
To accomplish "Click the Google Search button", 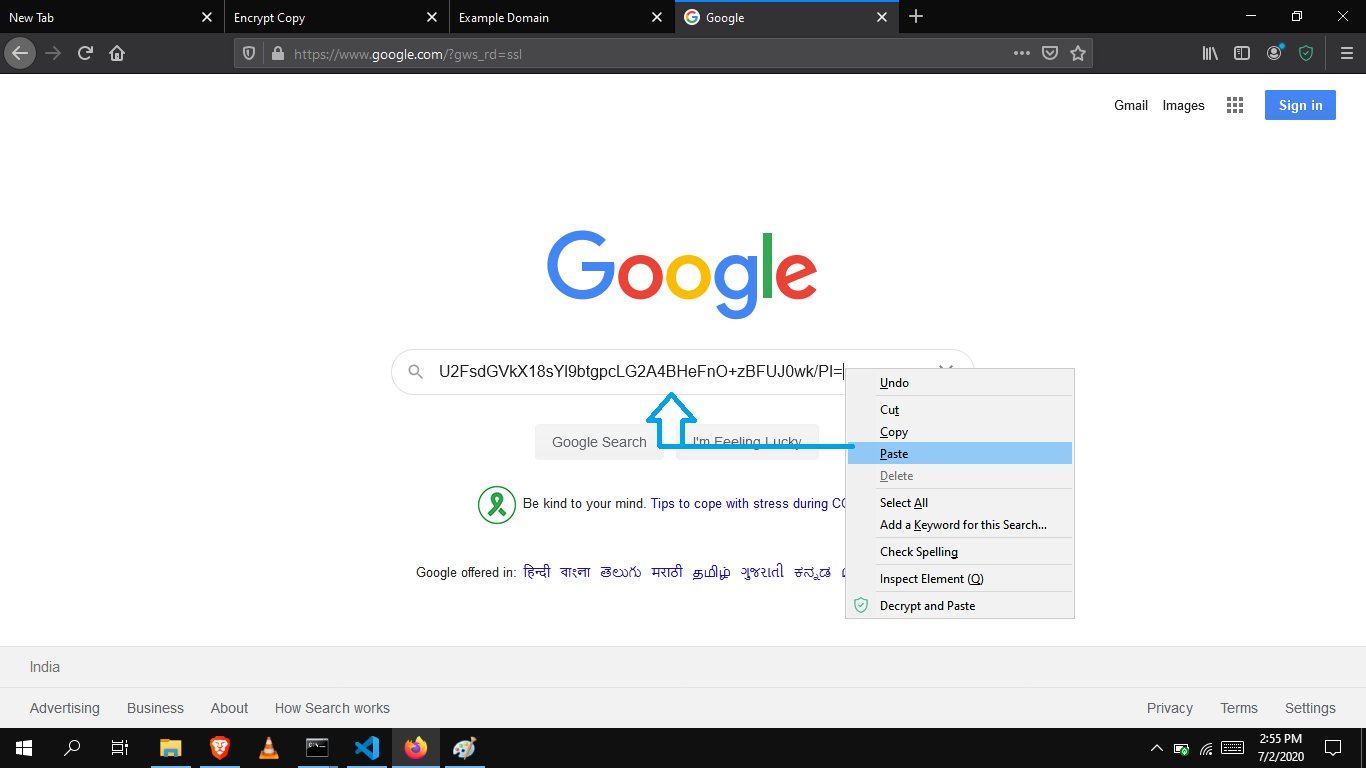I will 599,442.
